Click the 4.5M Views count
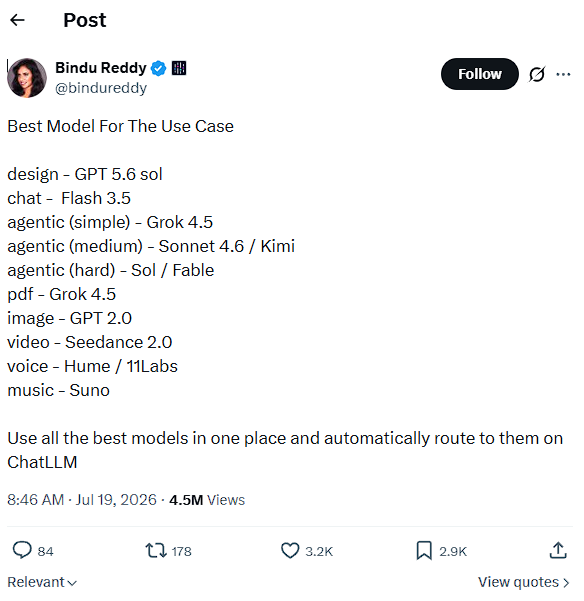Viewport: 584px width, 601px height. coord(207,500)
